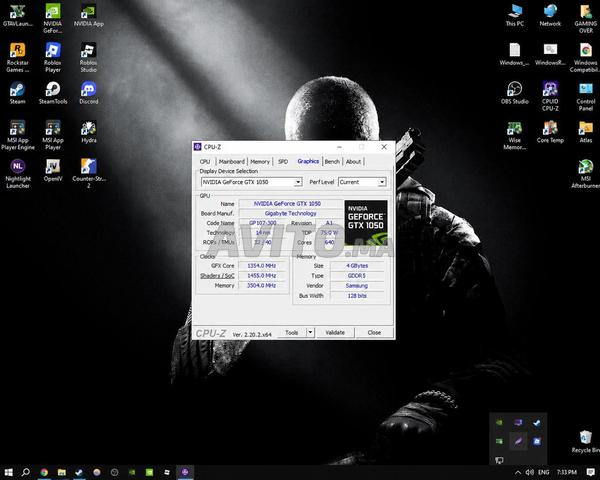Viewport: 600px width, 480px height.
Task: Open the Memory tab in CPU-Z
Action: click(x=260, y=162)
